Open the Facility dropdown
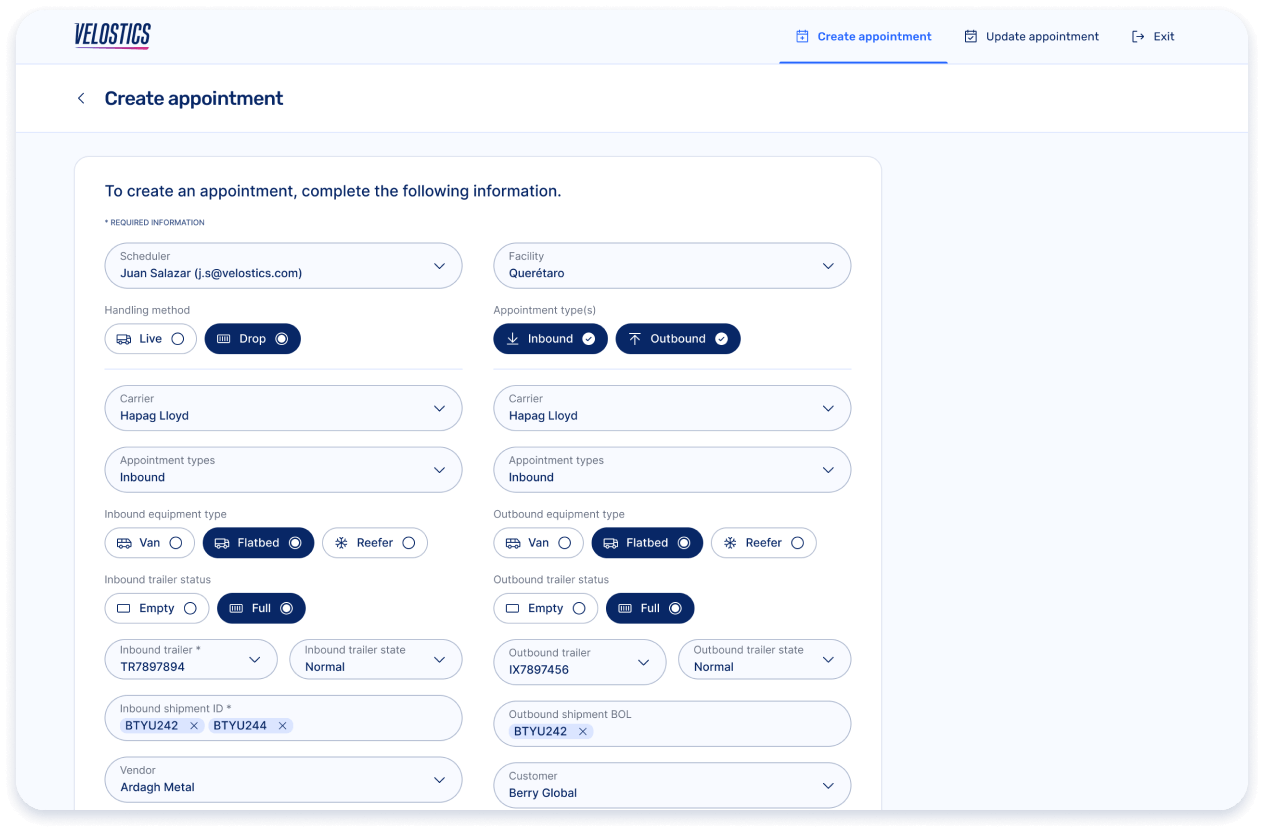The width and height of the screenshot is (1264, 832). (827, 266)
